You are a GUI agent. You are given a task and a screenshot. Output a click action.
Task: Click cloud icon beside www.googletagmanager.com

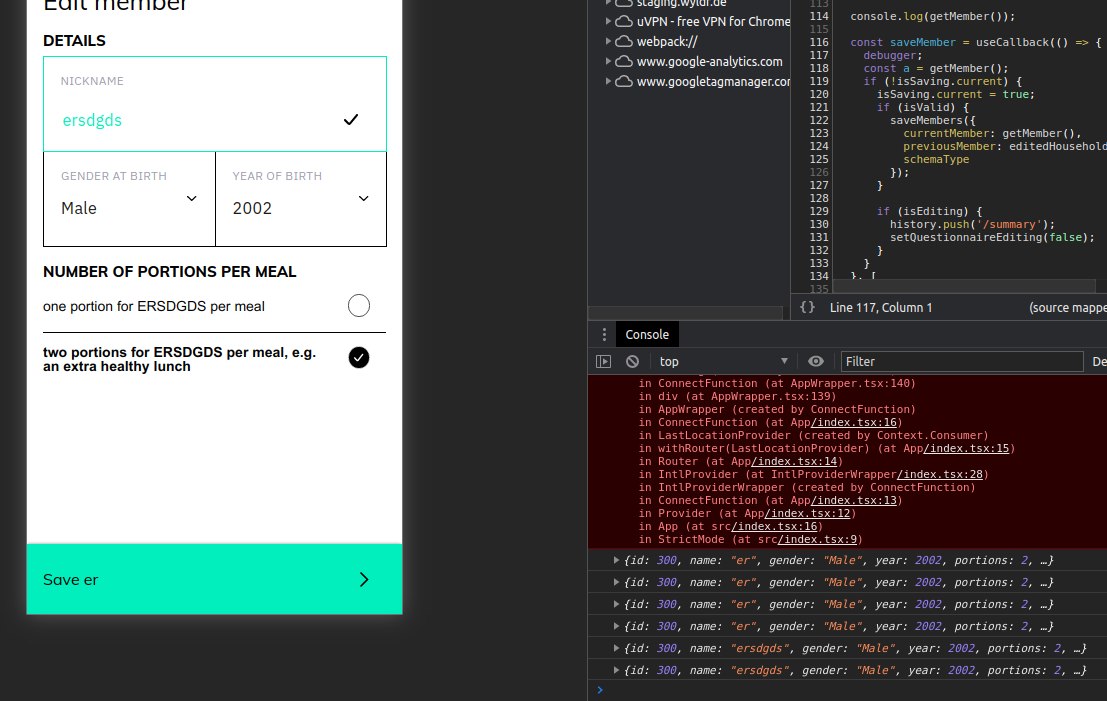pos(623,81)
